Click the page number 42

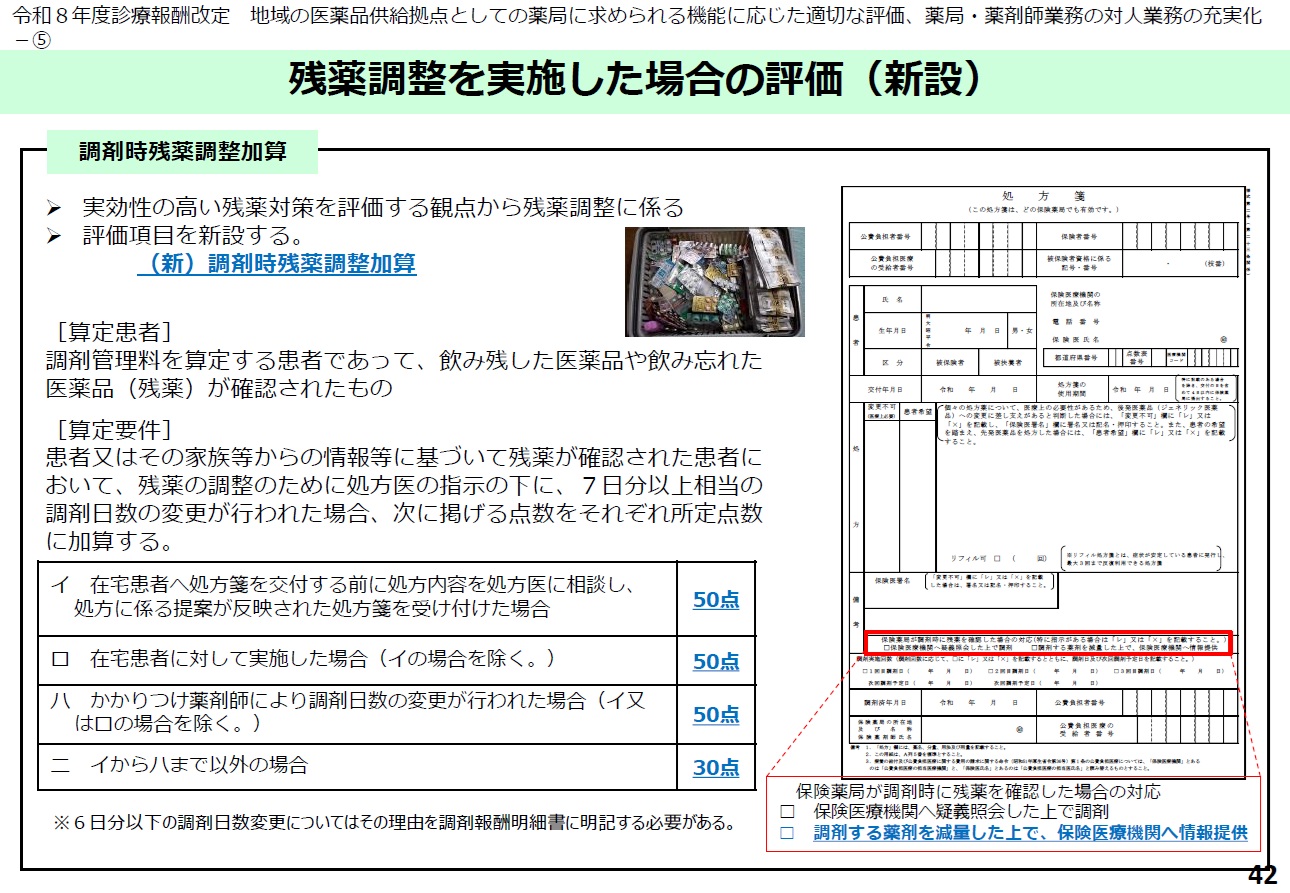pyautogui.click(x=1262, y=875)
